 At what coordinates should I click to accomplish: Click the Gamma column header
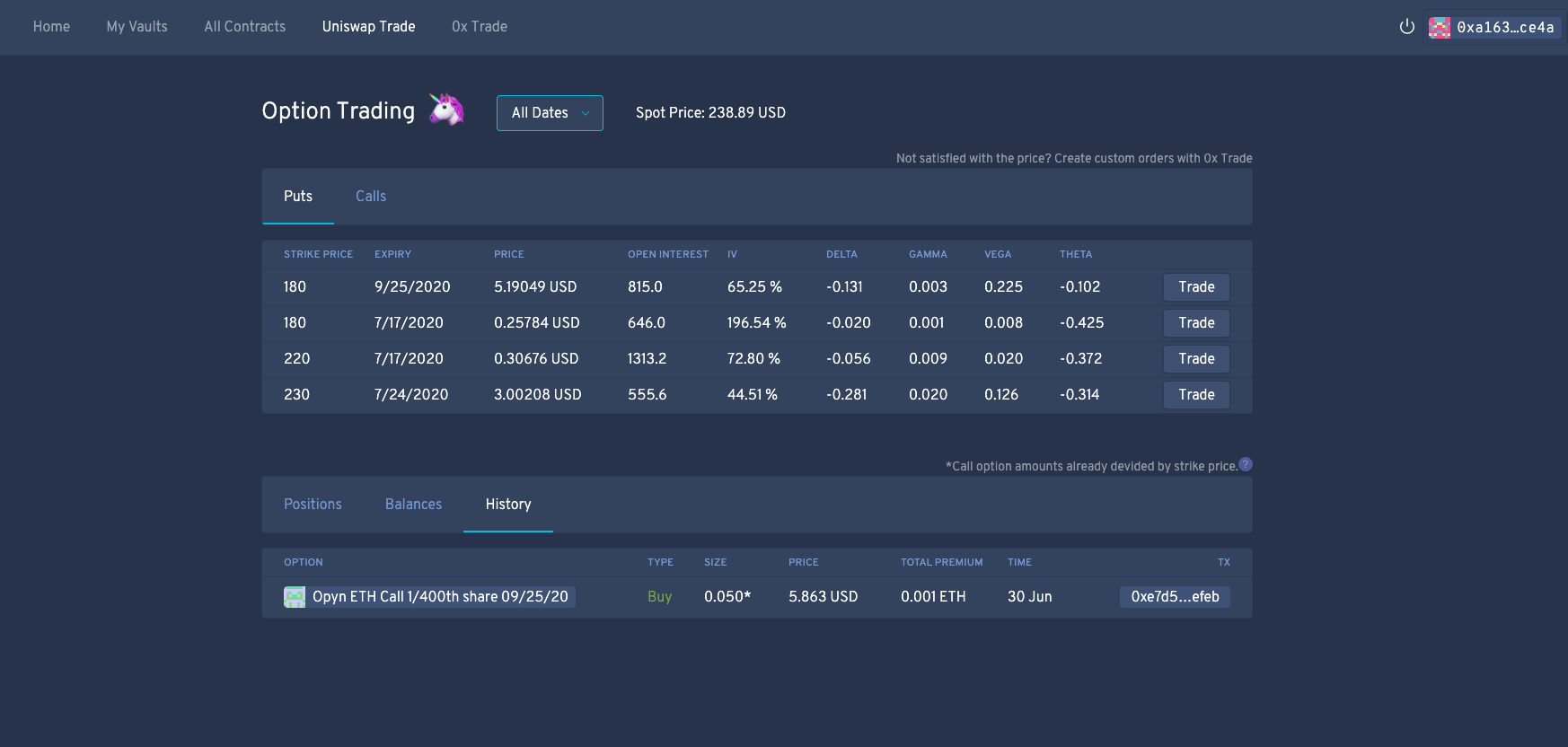(928, 255)
